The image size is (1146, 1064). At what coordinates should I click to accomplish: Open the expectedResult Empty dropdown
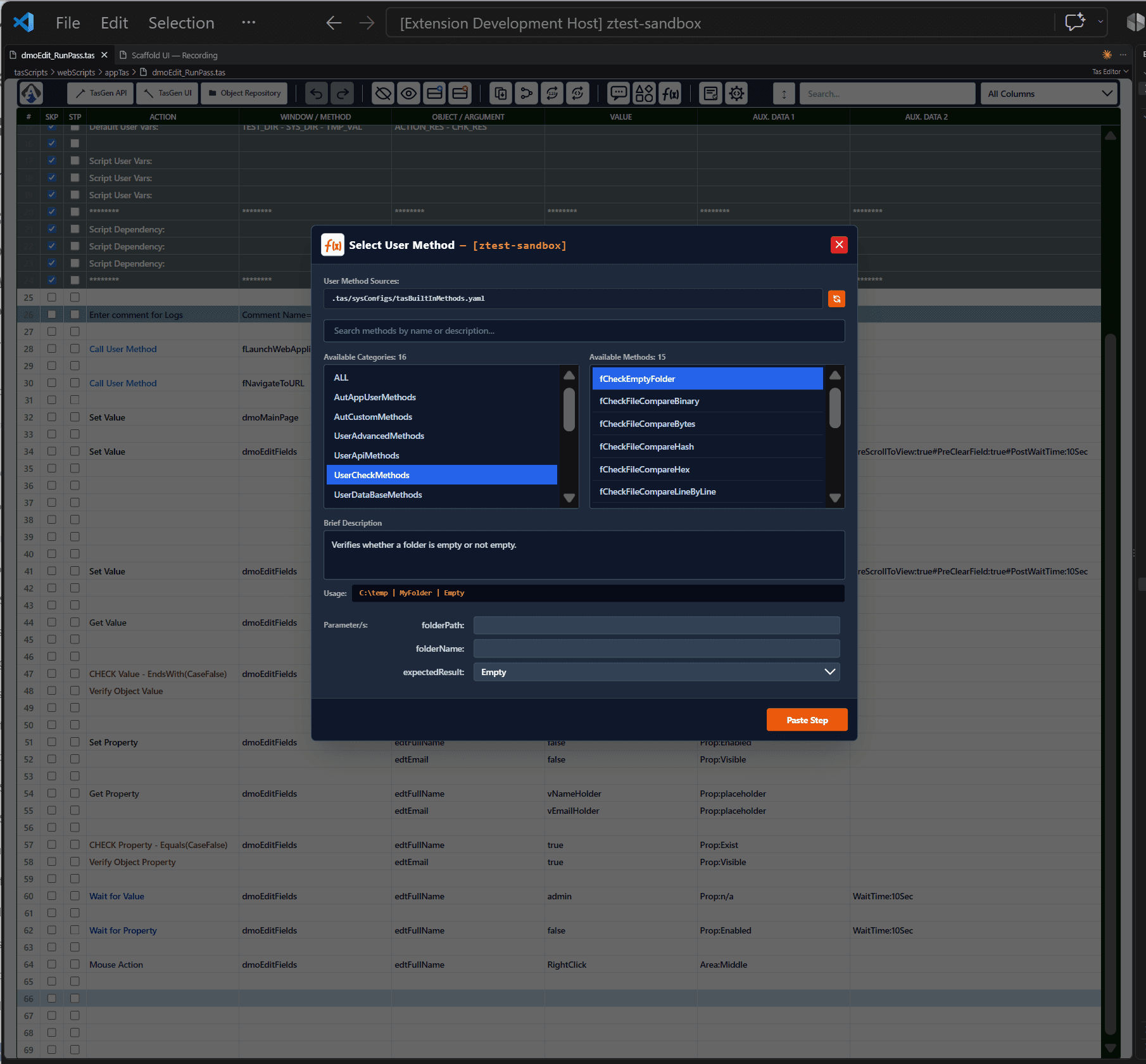(657, 672)
